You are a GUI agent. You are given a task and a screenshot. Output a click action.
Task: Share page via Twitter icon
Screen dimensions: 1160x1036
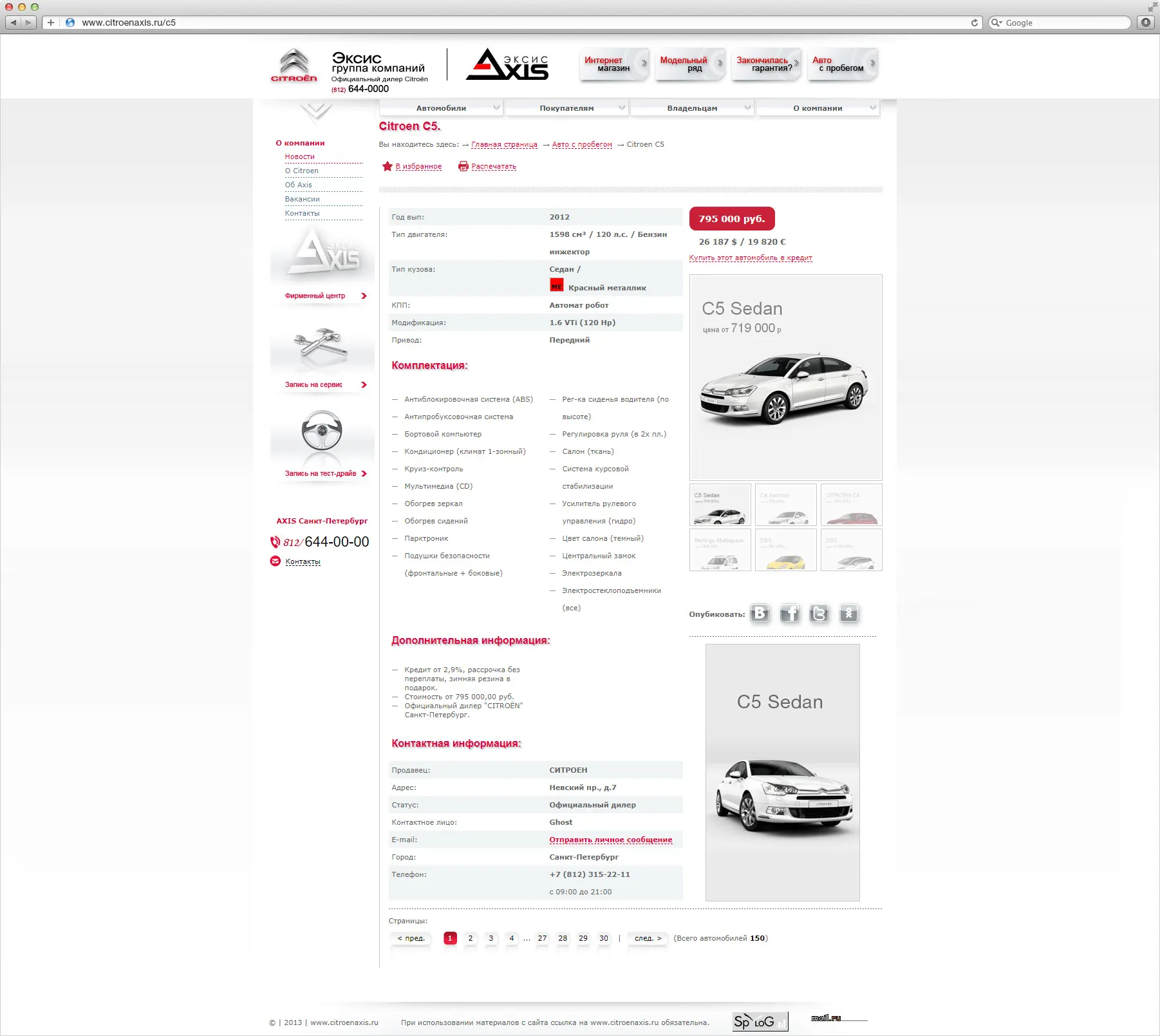coord(819,614)
